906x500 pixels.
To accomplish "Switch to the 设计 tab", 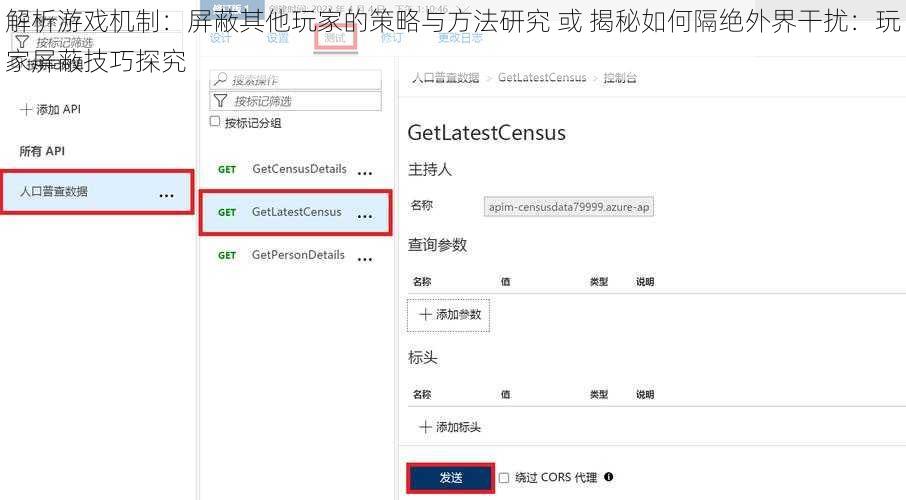I will pyautogui.click(x=220, y=38).
